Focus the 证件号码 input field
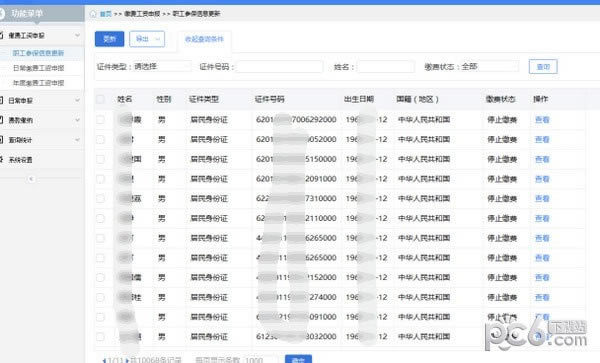Image resolution: width=600 pixels, height=363 pixels. pyautogui.click(x=280, y=67)
